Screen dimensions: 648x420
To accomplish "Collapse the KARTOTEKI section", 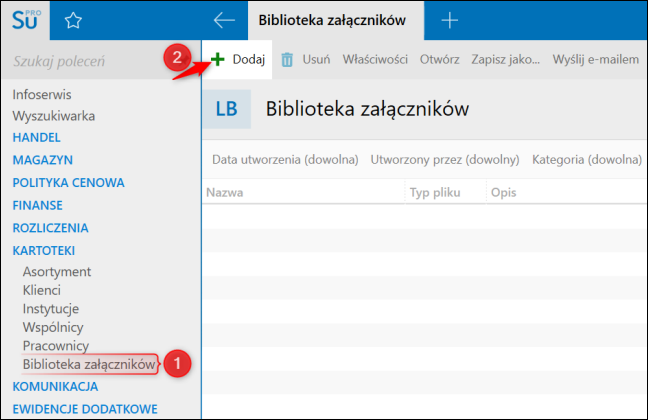I will click(44, 251).
